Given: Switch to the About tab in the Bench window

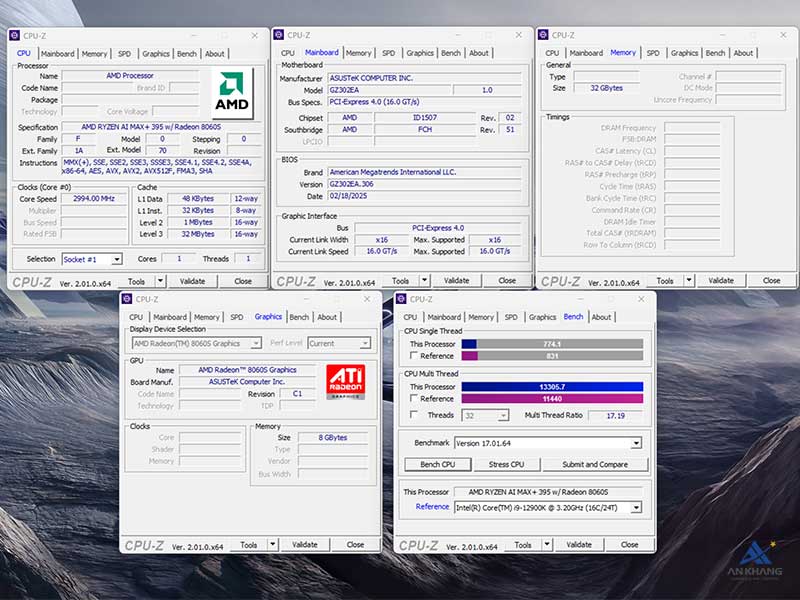Looking at the screenshot, I should (601, 317).
